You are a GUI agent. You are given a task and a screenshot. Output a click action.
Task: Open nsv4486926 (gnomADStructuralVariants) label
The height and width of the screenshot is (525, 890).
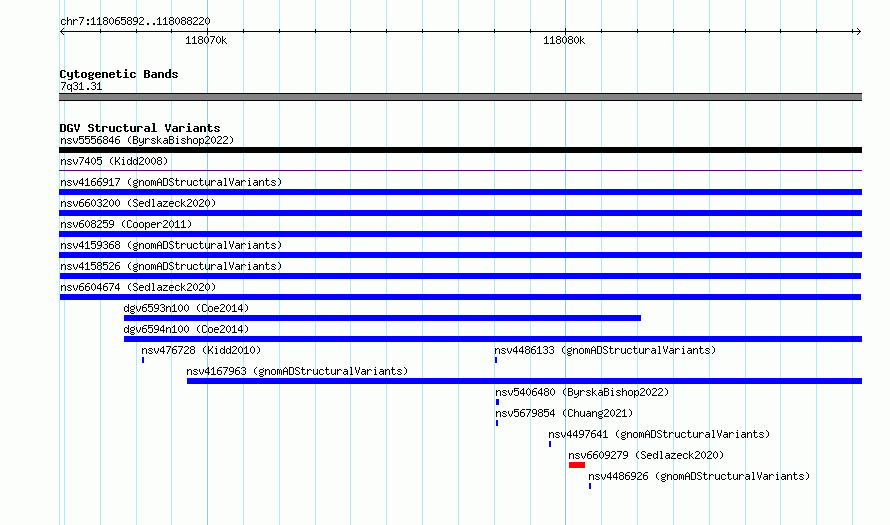click(699, 476)
